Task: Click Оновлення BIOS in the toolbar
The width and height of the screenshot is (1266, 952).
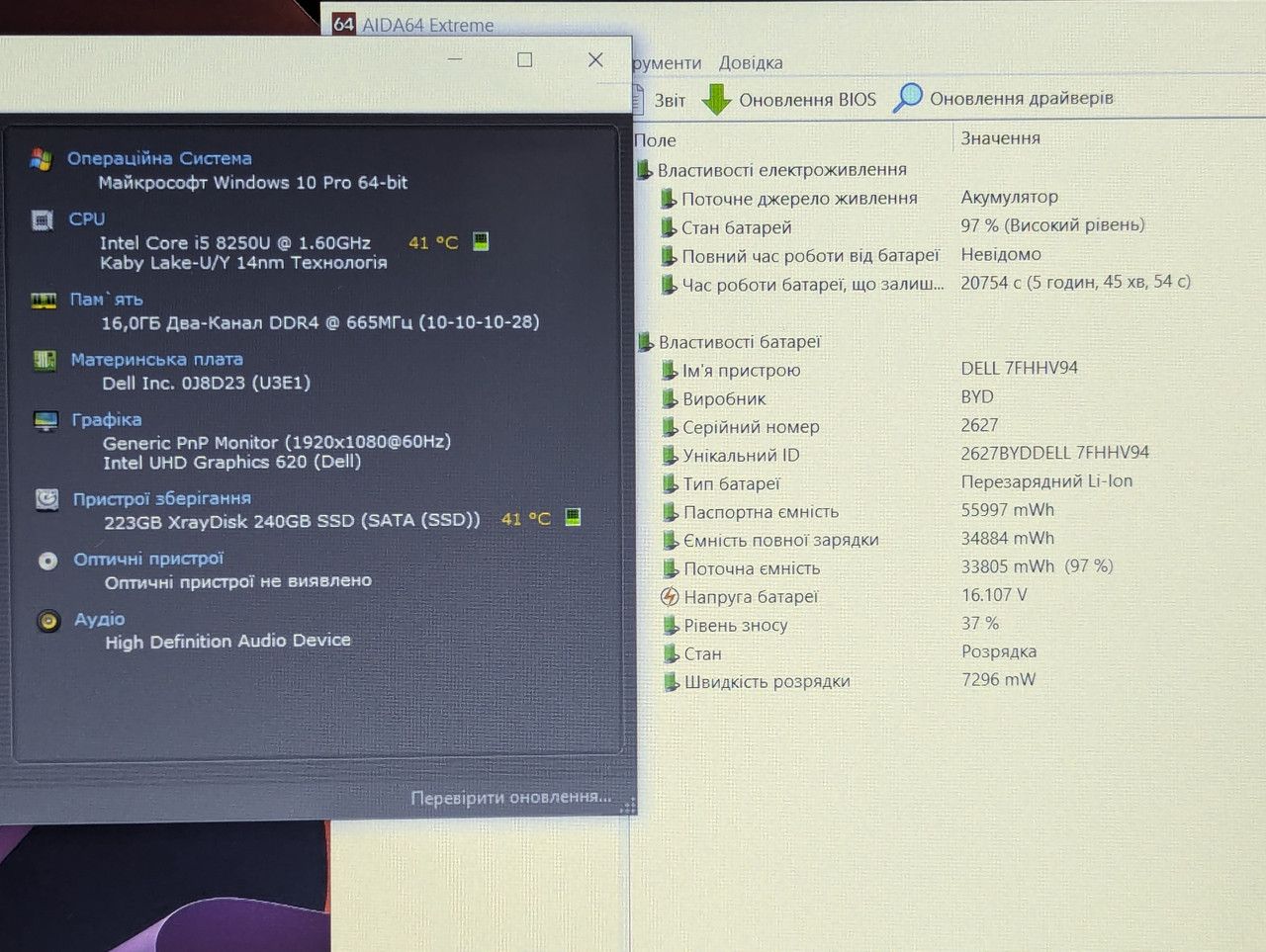Action: [789, 99]
